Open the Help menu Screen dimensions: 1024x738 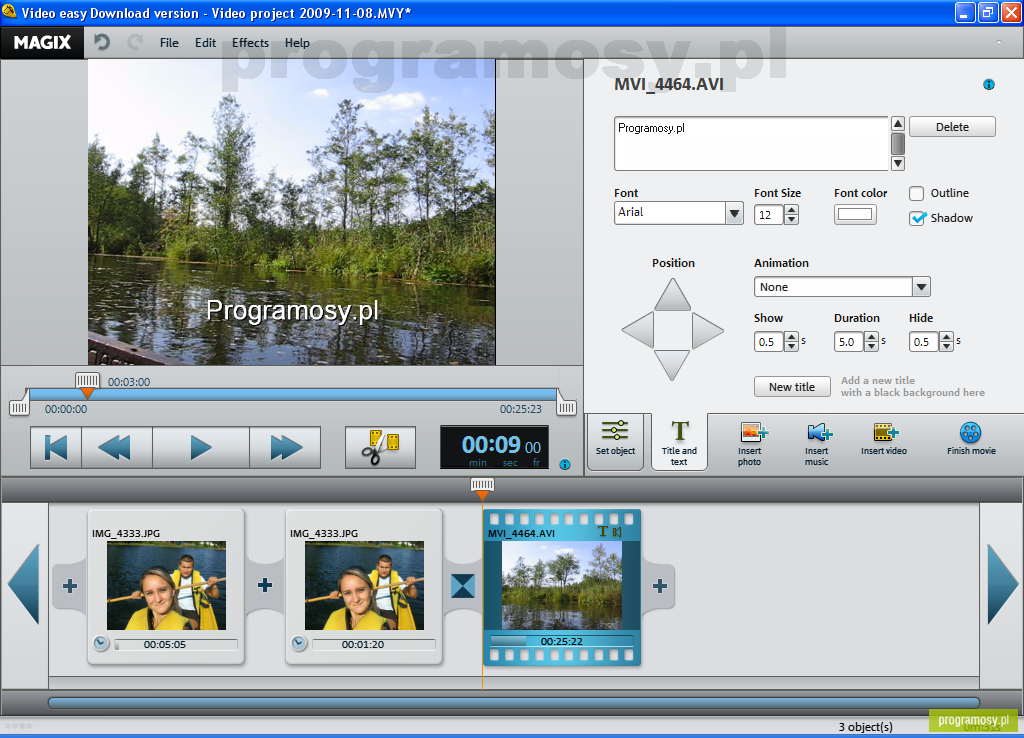click(297, 42)
